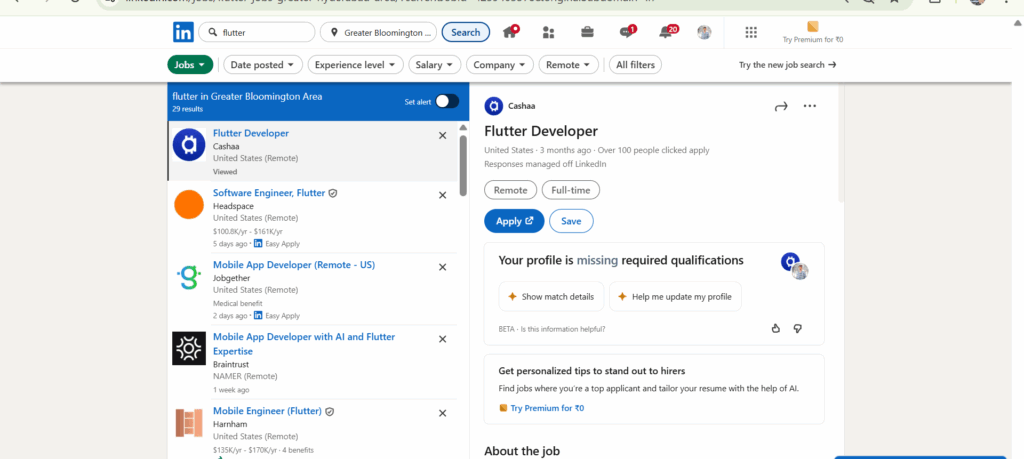Click the share arrow for the Cashaa job
This screenshot has height=459, width=1024.
pyautogui.click(x=781, y=106)
